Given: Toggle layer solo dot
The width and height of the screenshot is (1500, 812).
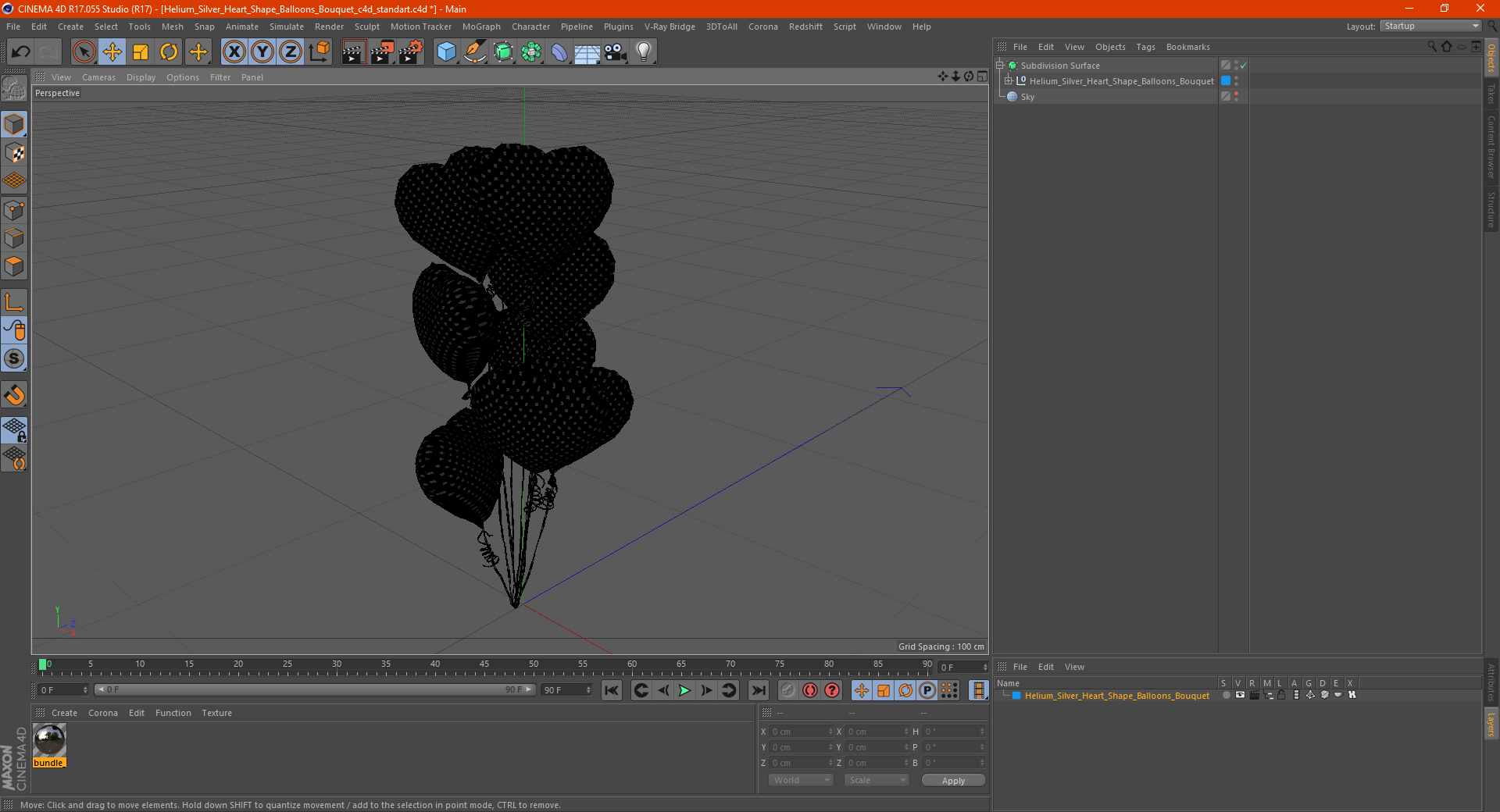Looking at the screenshot, I should (x=1226, y=695).
